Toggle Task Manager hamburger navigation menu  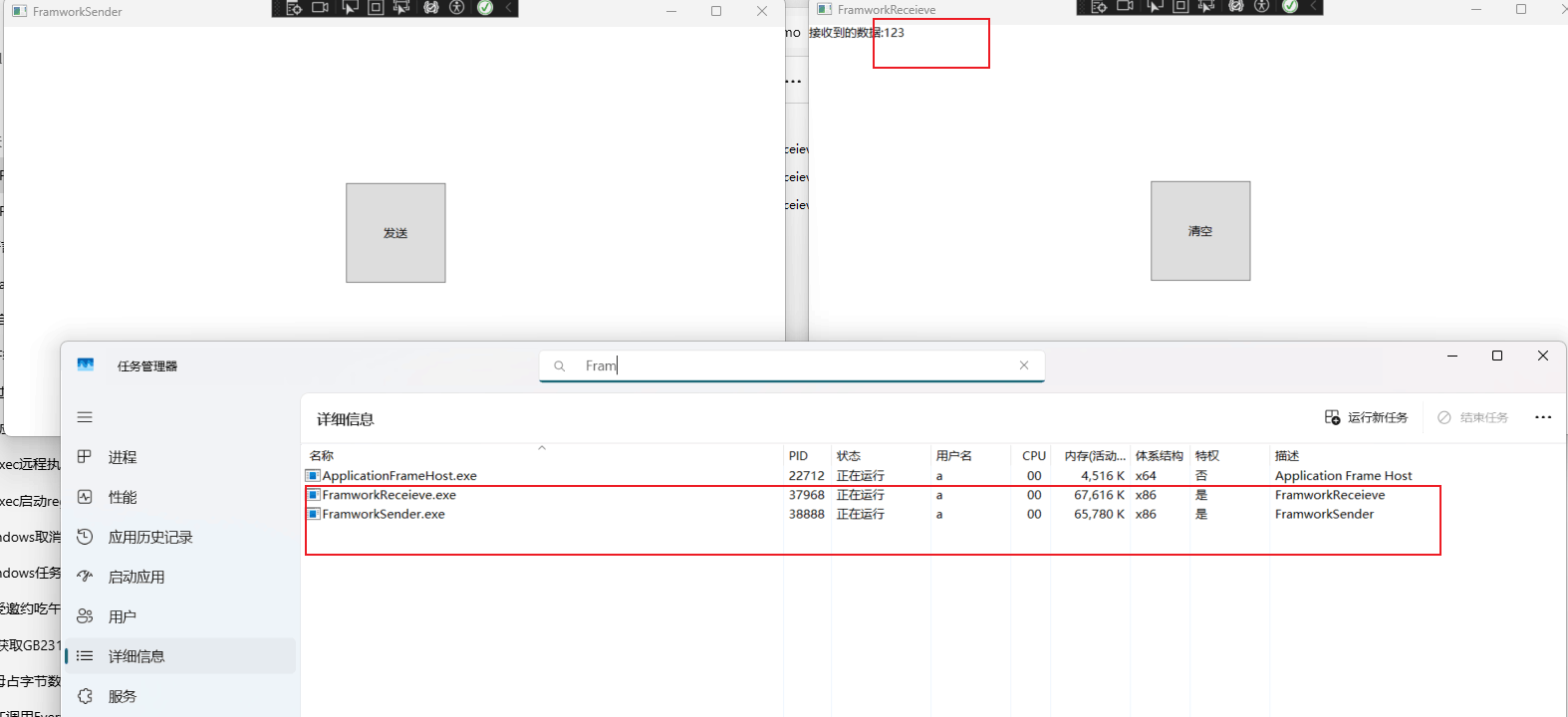(85, 417)
